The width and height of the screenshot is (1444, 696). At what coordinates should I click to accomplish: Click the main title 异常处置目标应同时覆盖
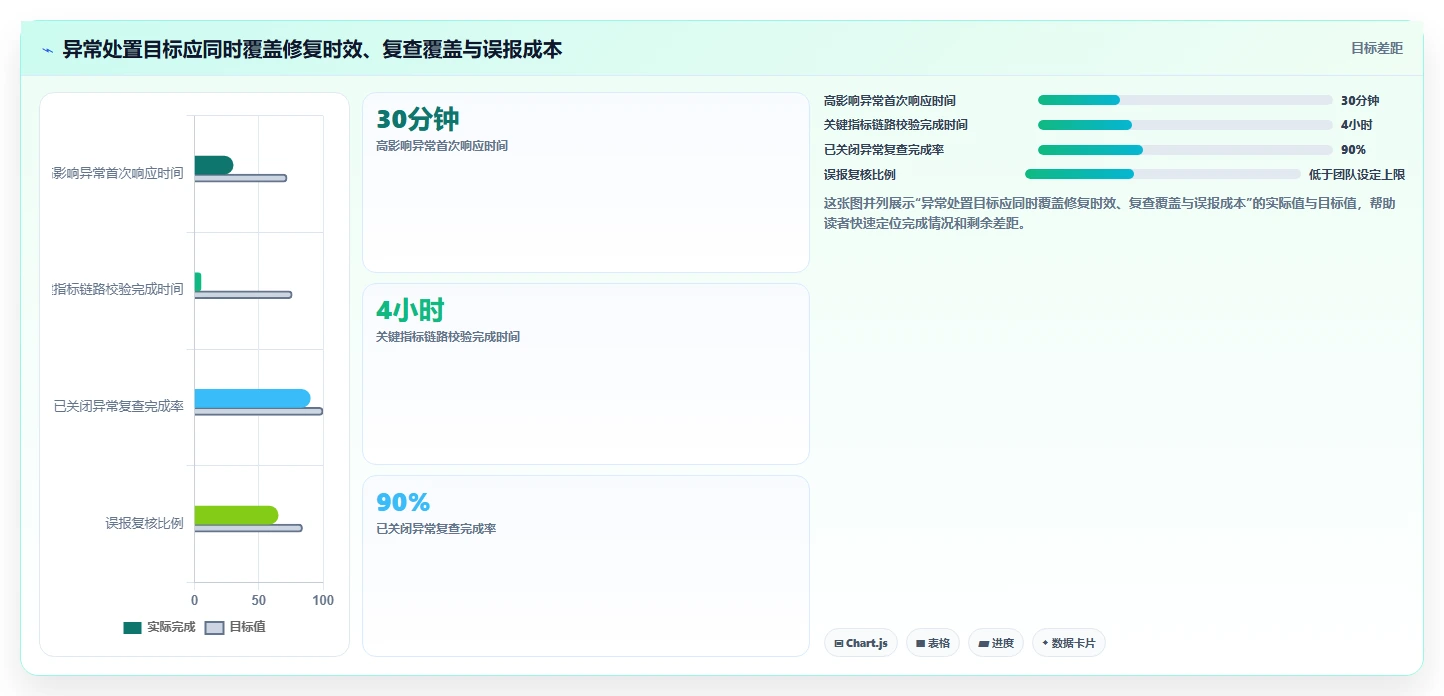pos(313,49)
